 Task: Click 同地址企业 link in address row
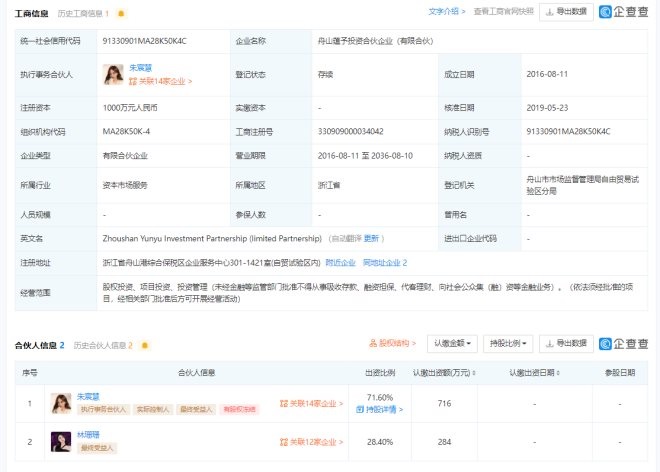tap(384, 262)
